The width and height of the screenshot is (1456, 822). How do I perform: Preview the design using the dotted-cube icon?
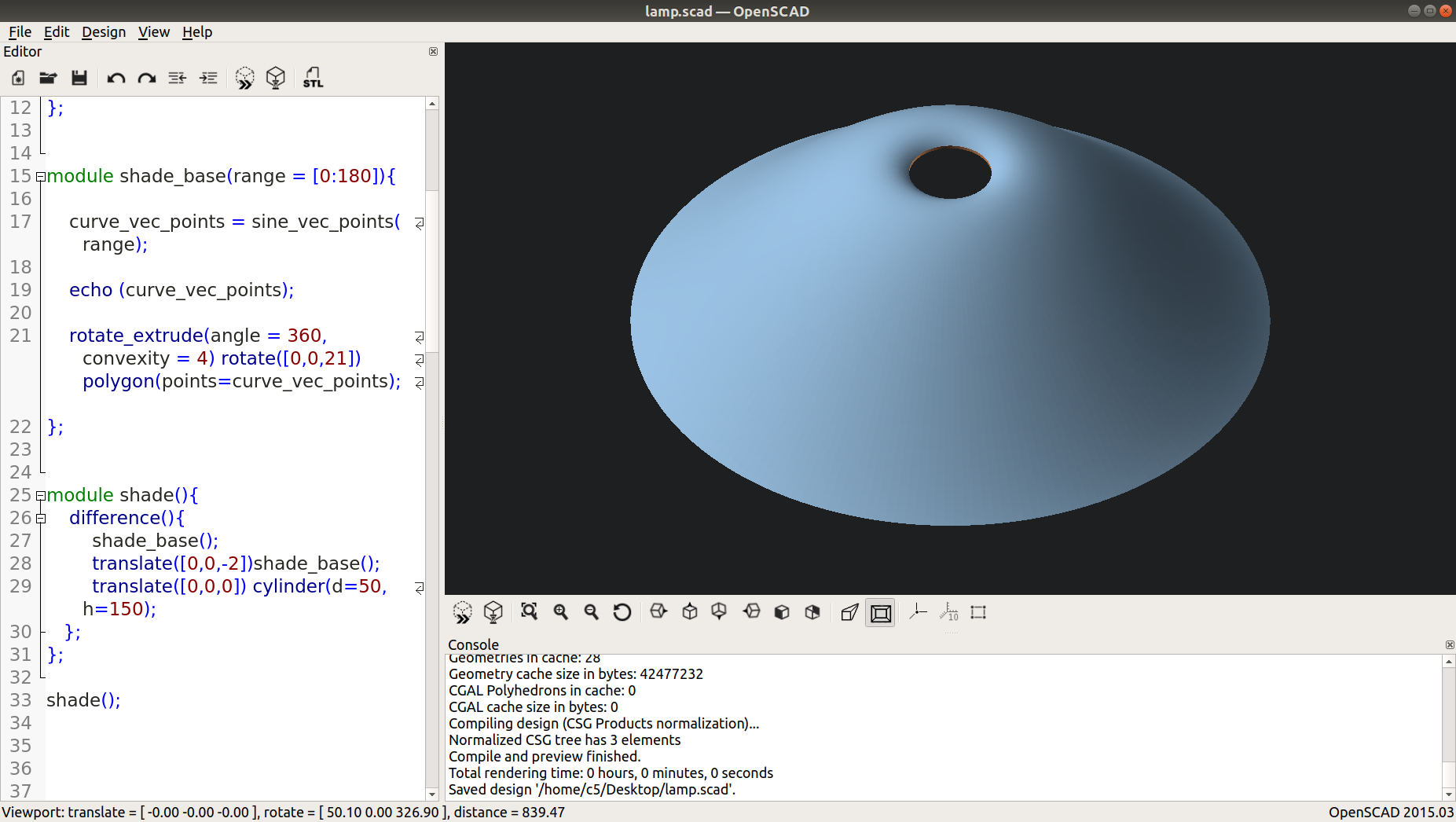click(245, 78)
